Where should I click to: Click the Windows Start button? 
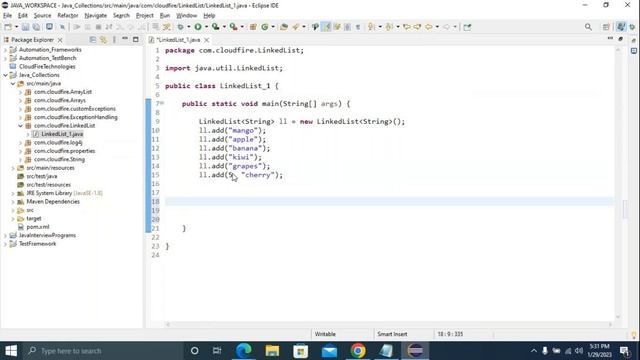click(x=11, y=351)
